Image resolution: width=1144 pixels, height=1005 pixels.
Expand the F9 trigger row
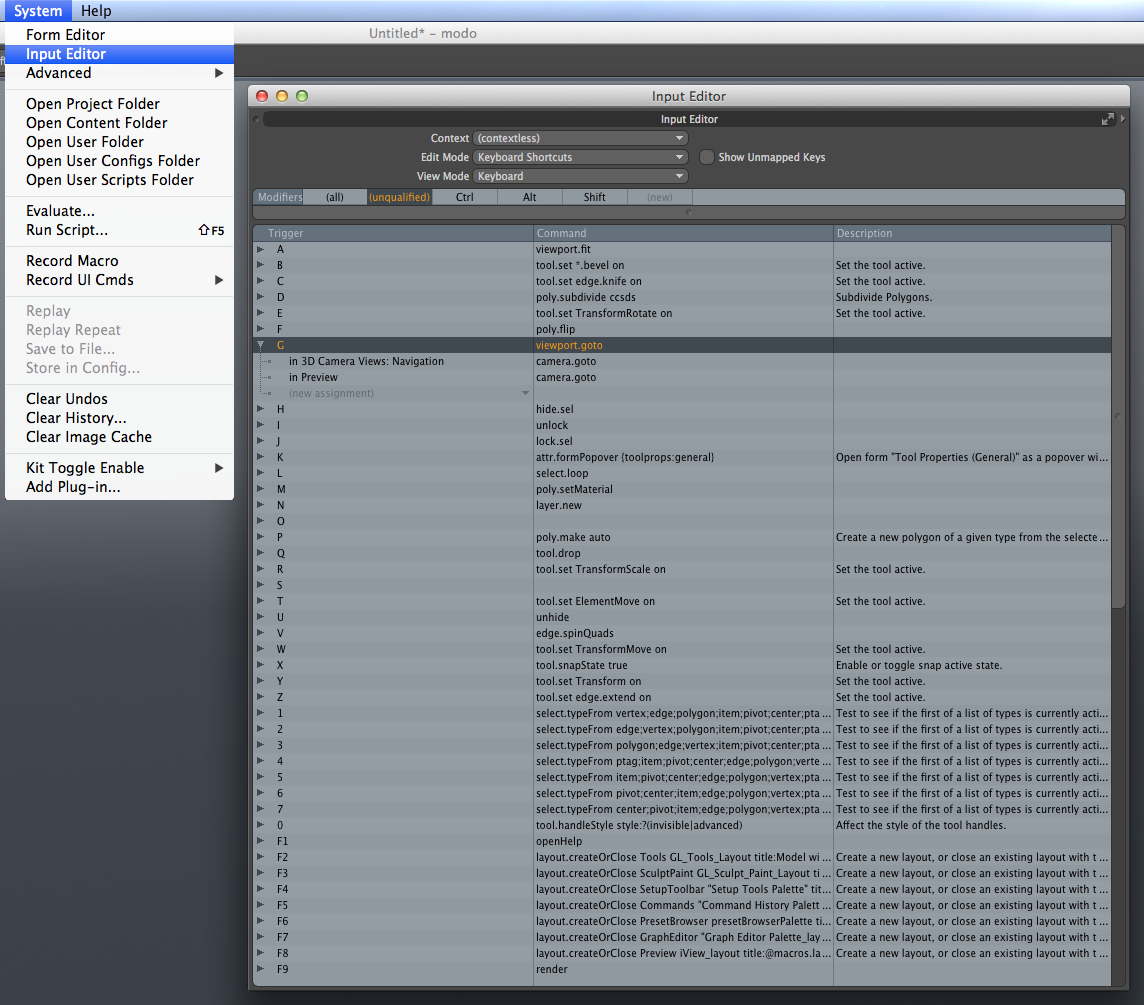[260, 969]
